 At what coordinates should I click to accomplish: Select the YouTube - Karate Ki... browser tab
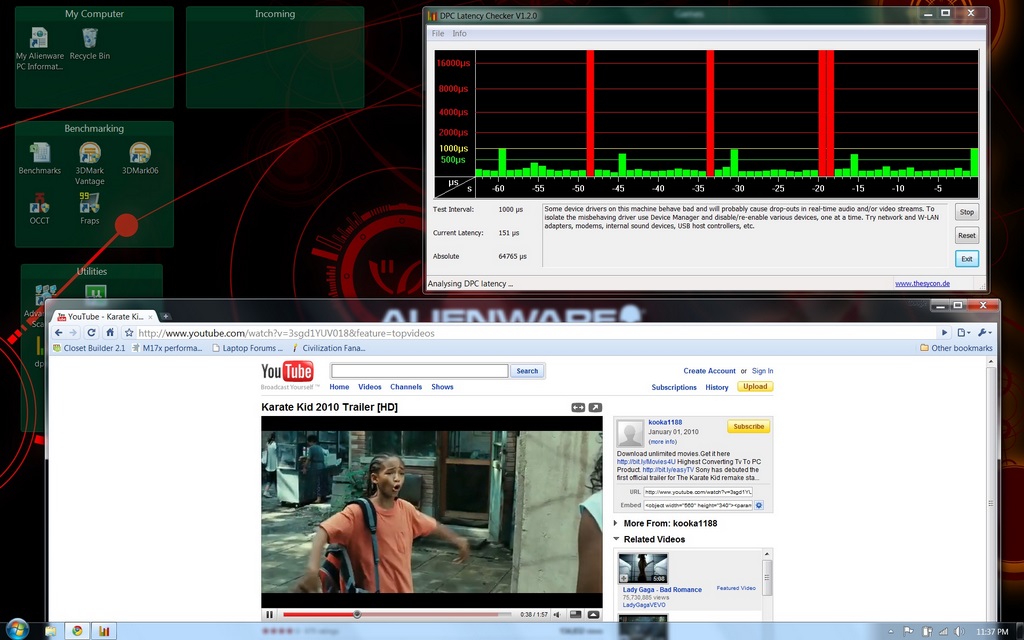[x=104, y=316]
